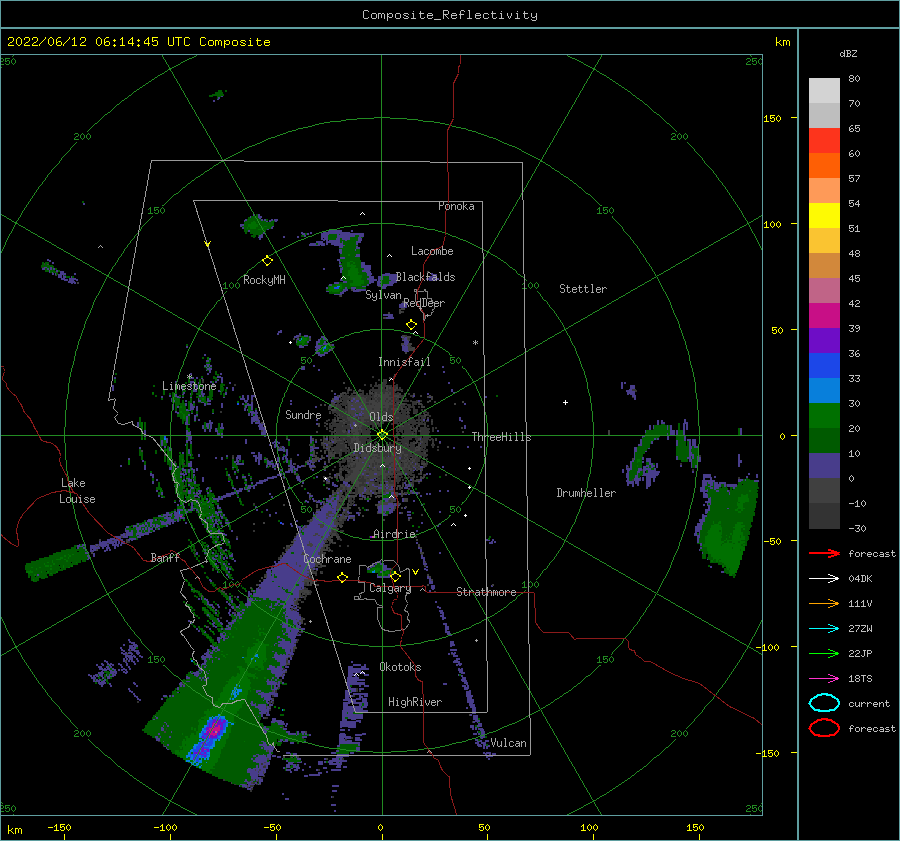Screen dimensions: 900x841
Task: Click the white 04DK arrow icon
Action: (x=824, y=578)
